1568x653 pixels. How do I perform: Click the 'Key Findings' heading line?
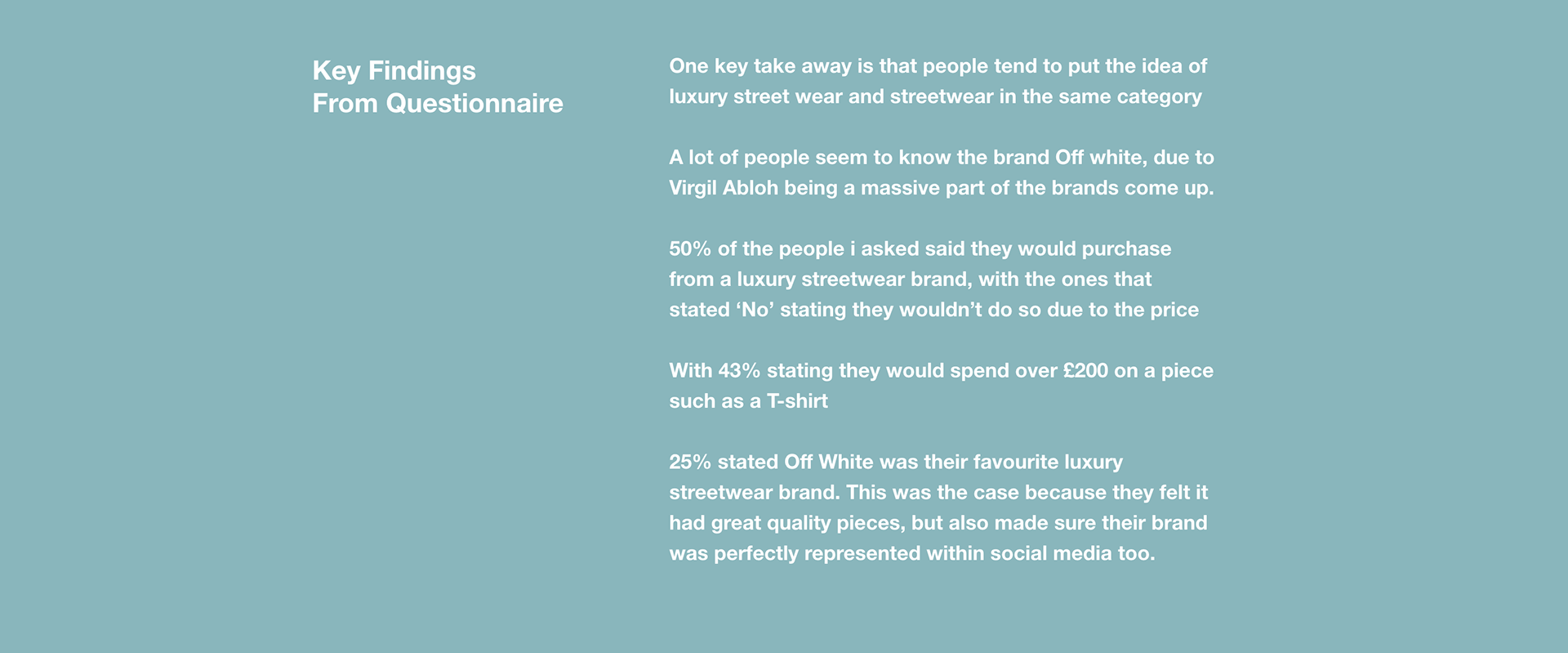pyautogui.click(x=394, y=71)
